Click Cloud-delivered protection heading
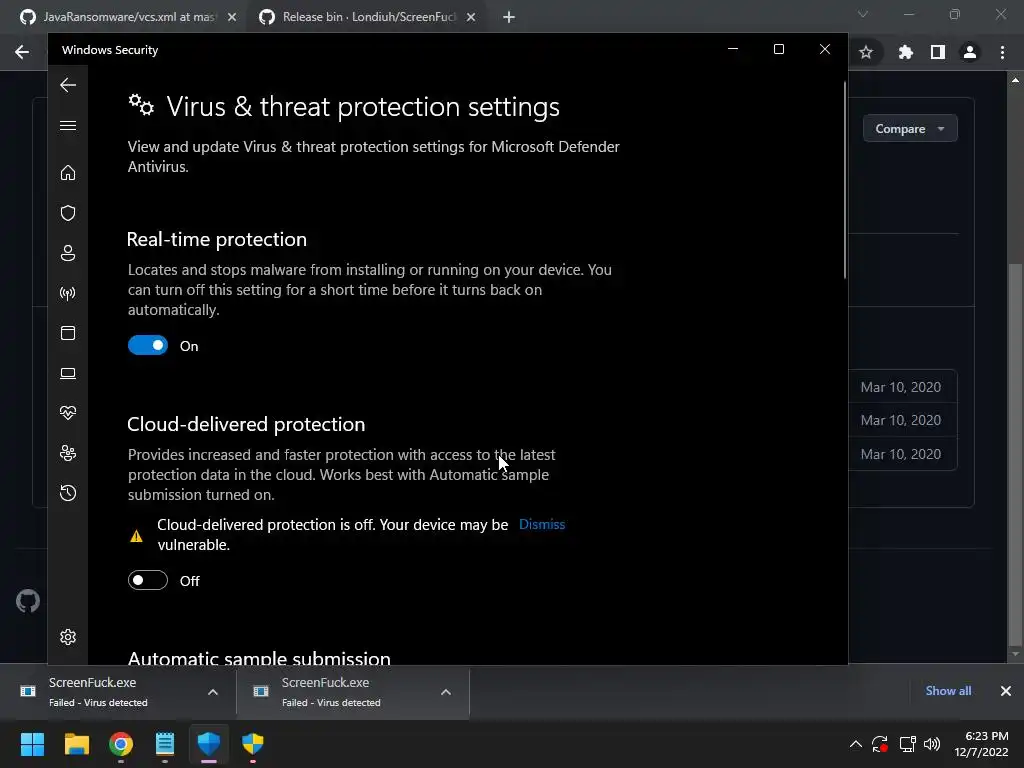Image resolution: width=1024 pixels, height=768 pixels. (246, 424)
